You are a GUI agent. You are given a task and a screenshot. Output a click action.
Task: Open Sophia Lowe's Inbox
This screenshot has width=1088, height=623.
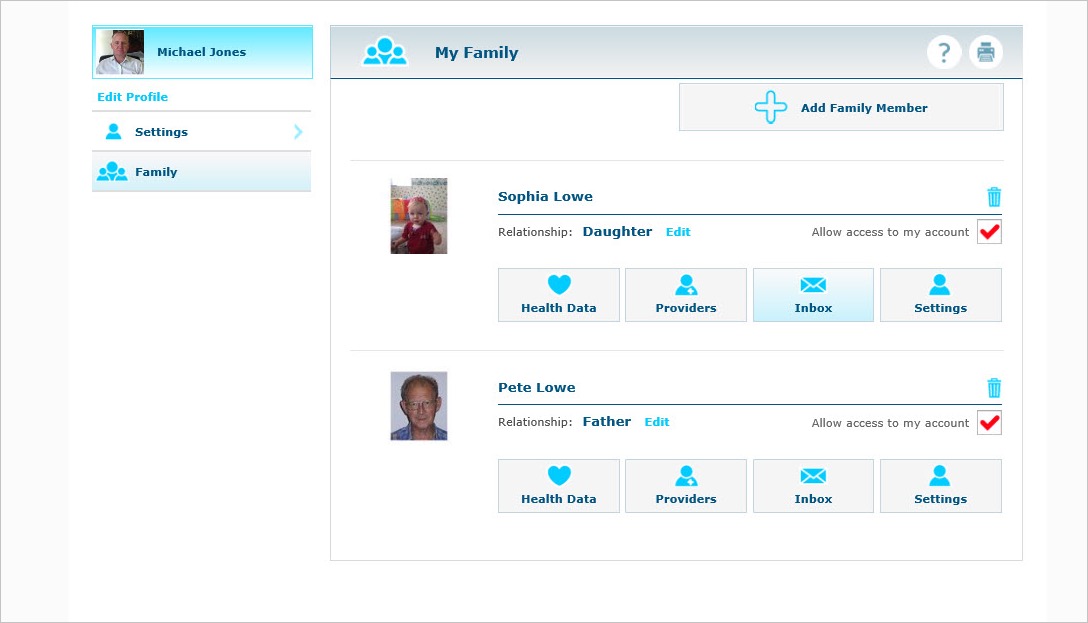point(813,295)
